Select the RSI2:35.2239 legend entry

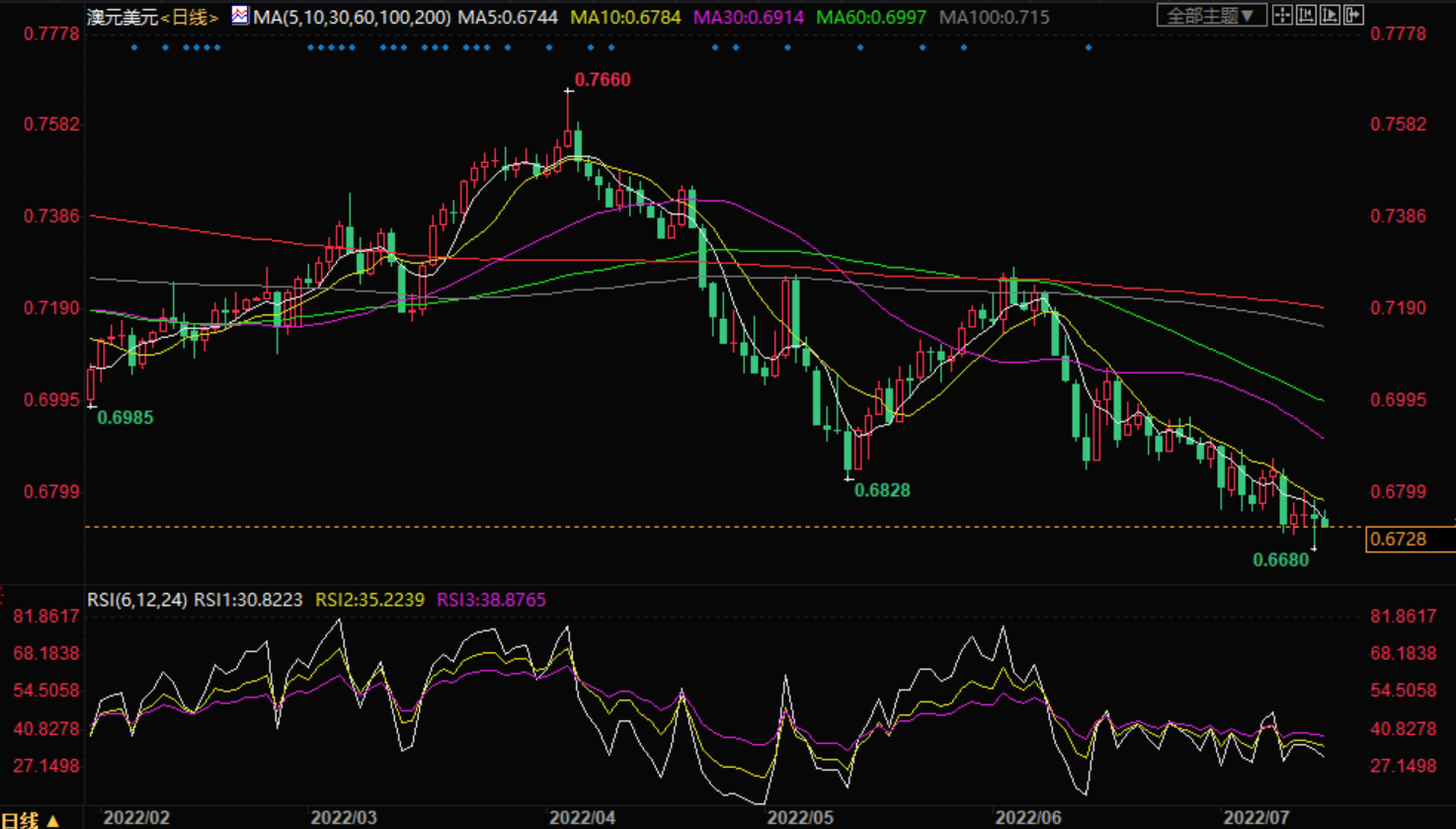point(369,600)
